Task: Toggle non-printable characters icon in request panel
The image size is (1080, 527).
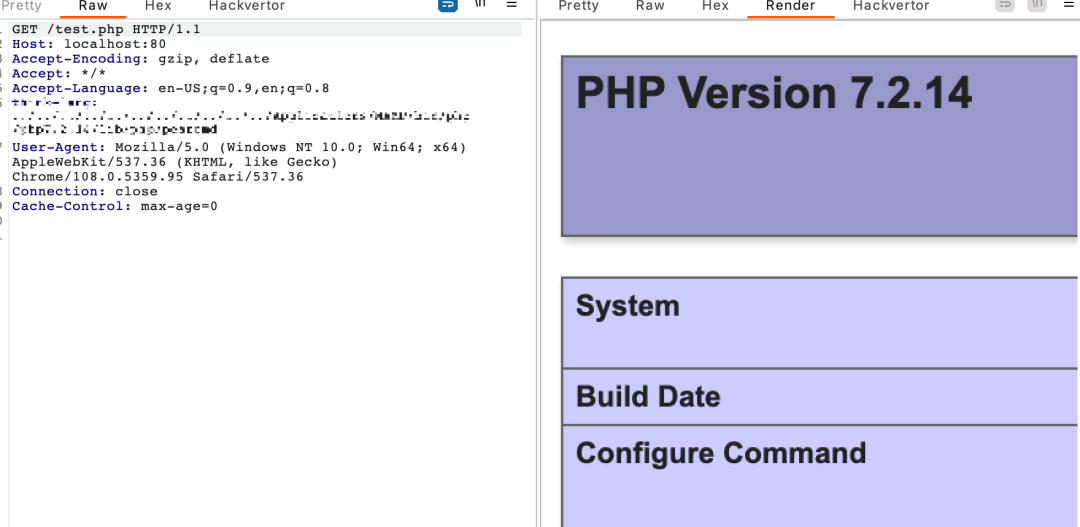Action: tap(480, 5)
